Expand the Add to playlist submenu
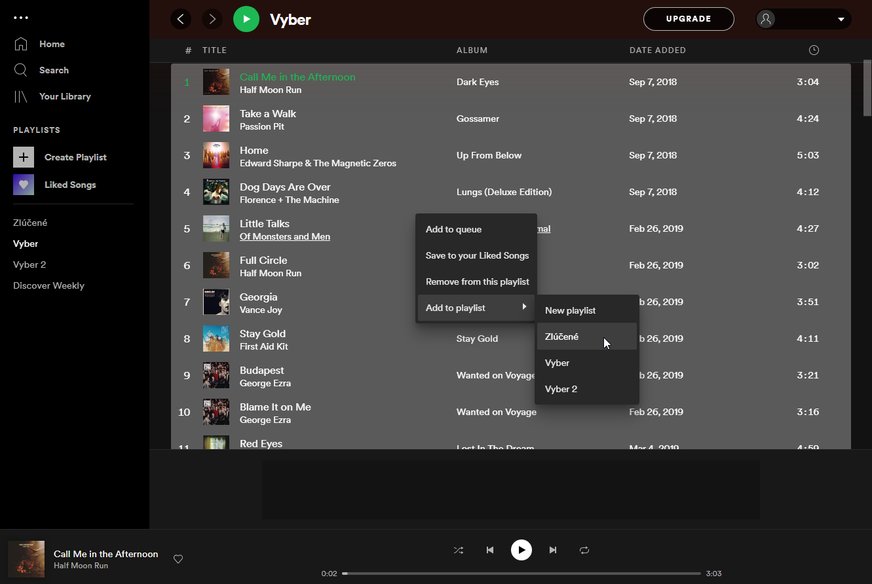The height and width of the screenshot is (584, 872). pyautogui.click(x=476, y=308)
